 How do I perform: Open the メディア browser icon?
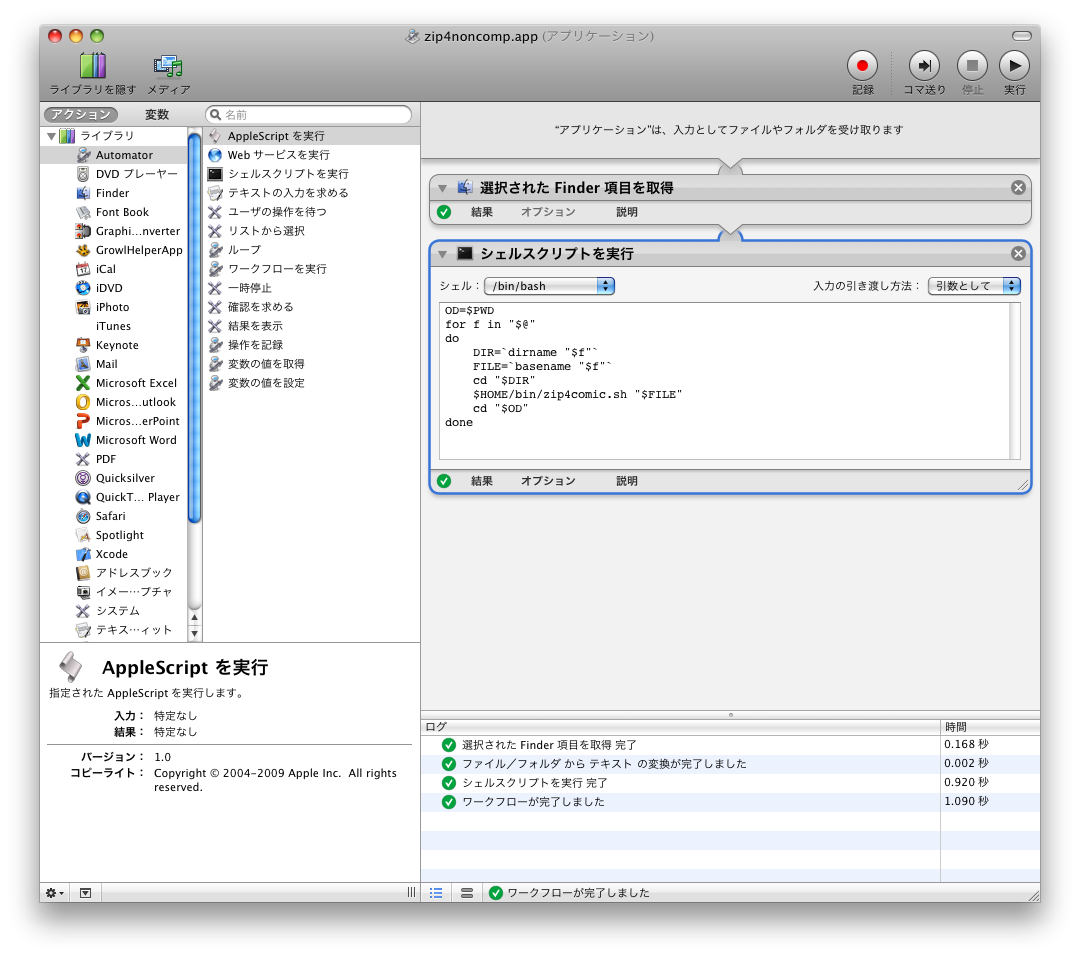pos(168,66)
